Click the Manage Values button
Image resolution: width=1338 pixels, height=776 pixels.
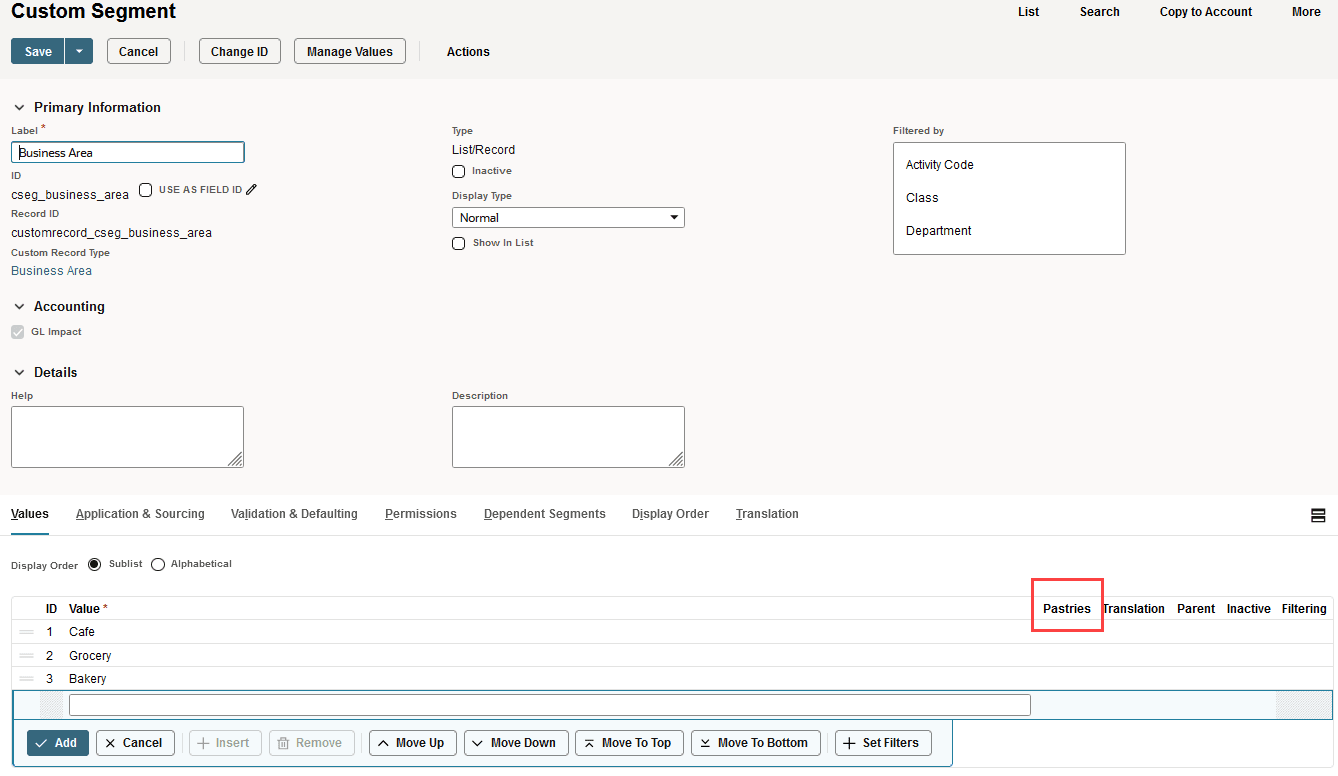coord(350,52)
